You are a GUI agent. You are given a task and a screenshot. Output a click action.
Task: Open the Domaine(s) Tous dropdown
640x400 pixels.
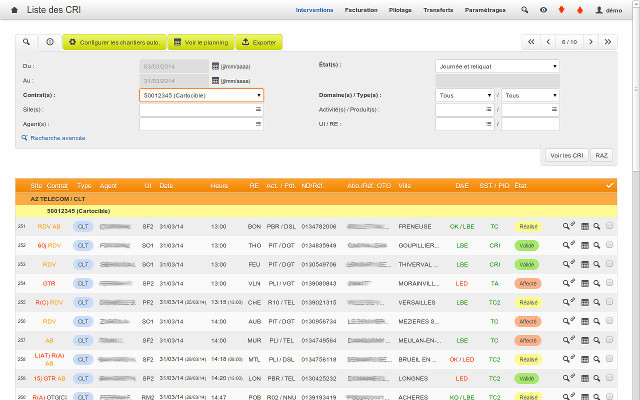(465, 95)
